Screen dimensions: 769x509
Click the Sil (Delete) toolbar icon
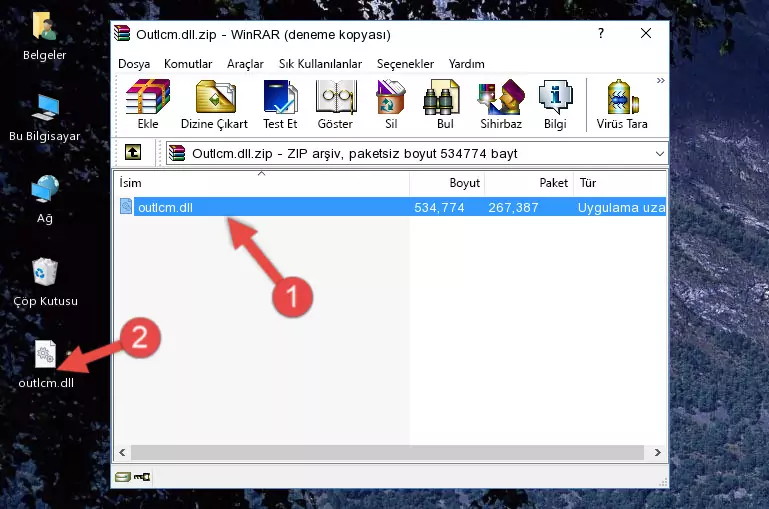[x=391, y=104]
